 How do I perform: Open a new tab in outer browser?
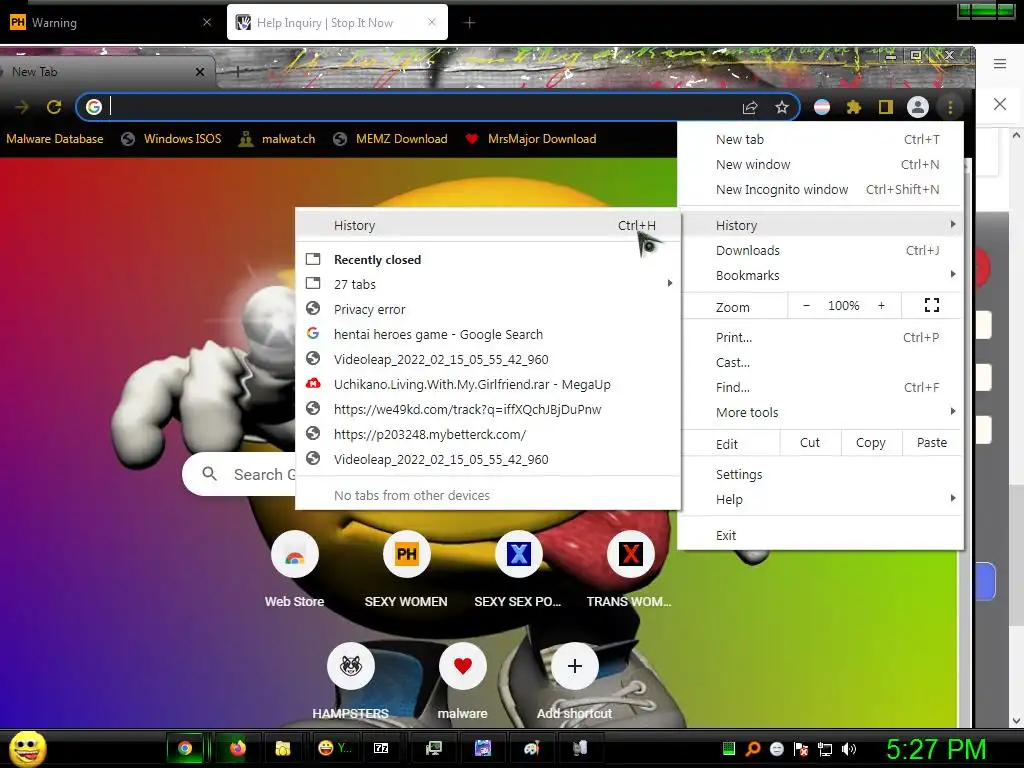pyautogui.click(x=469, y=23)
